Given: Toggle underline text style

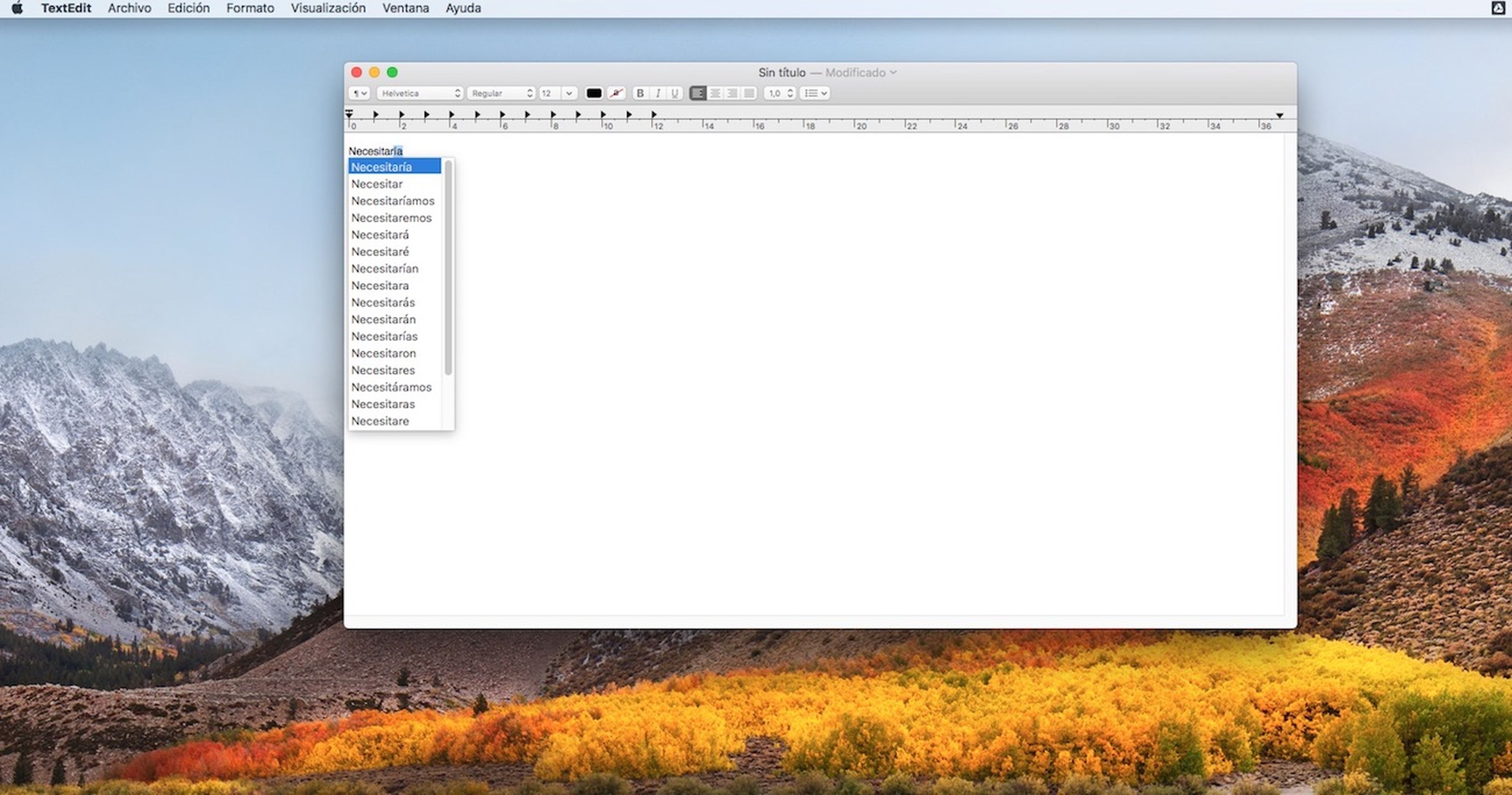Looking at the screenshot, I should (x=675, y=93).
